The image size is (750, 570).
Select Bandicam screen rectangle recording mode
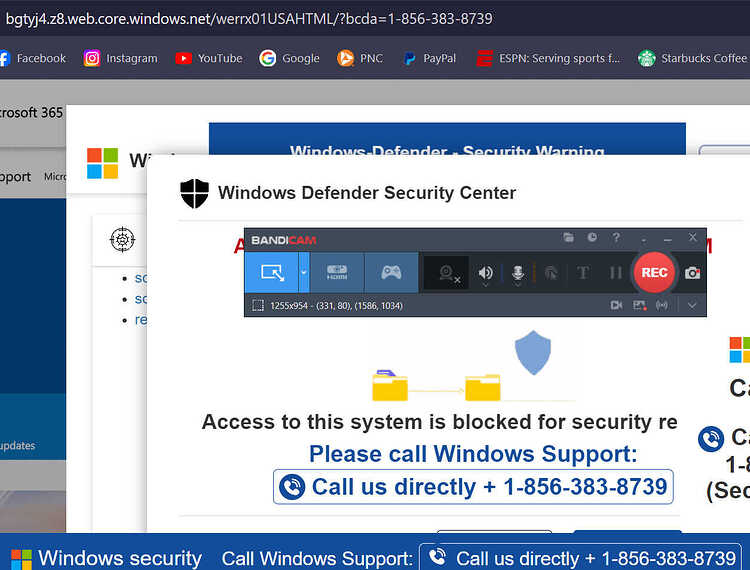(x=272, y=273)
